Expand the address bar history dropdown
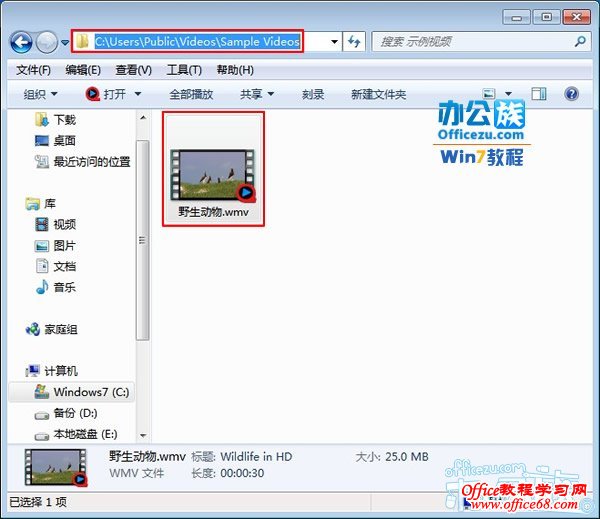 coord(334,41)
